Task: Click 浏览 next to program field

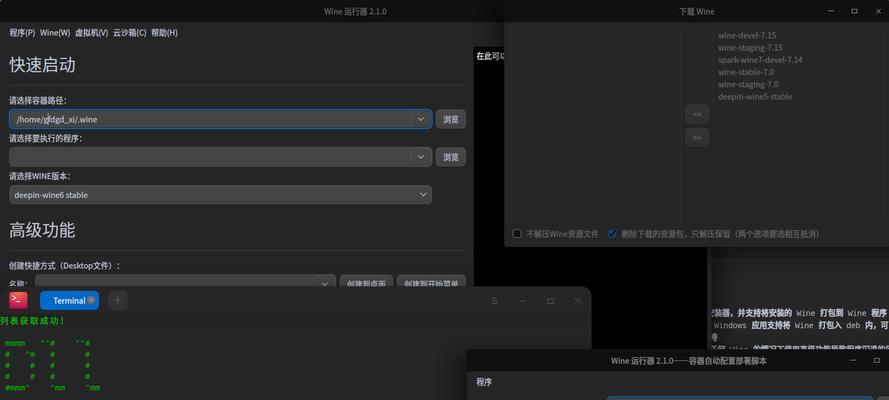Action: point(451,157)
